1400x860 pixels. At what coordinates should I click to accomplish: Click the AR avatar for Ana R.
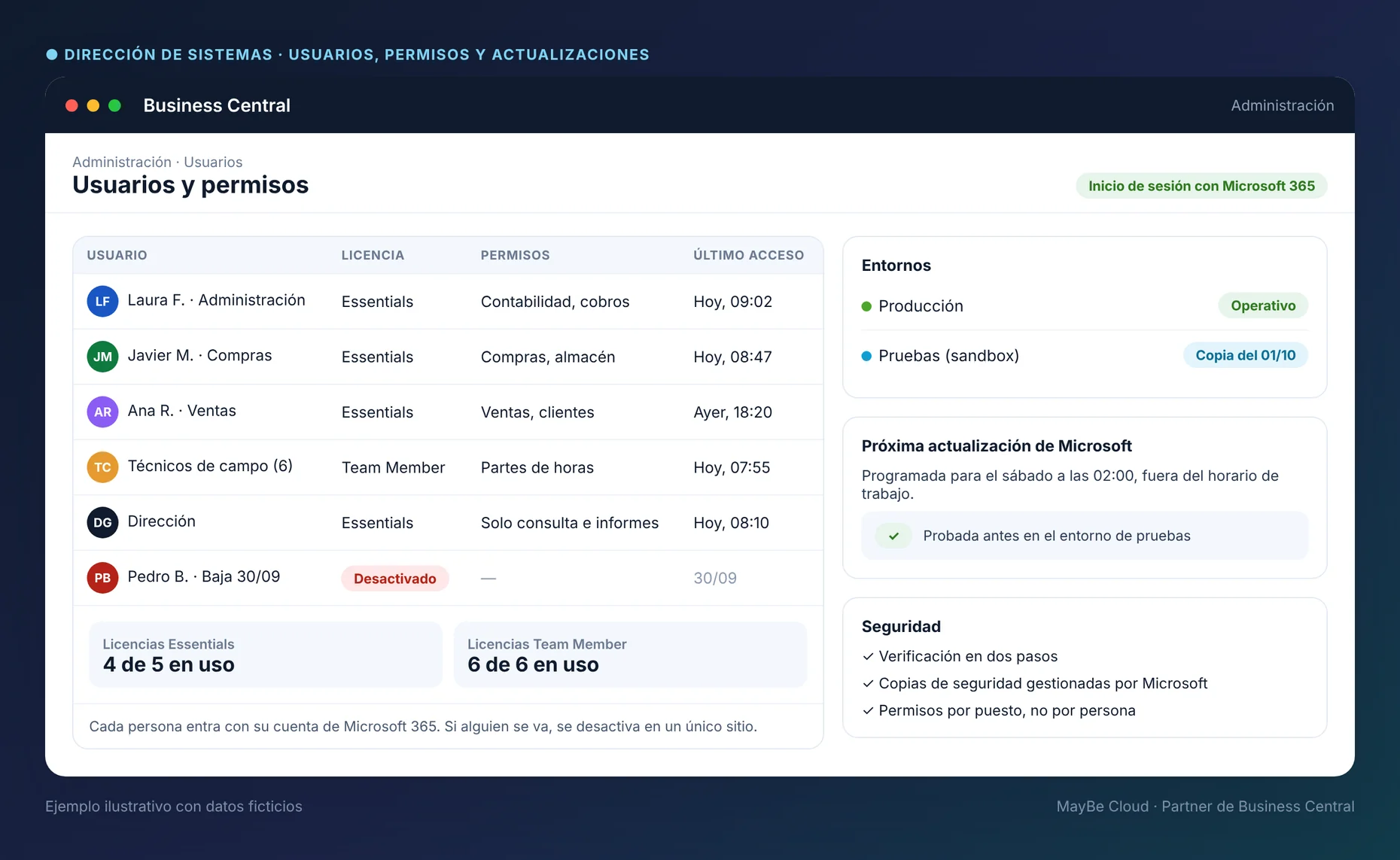pos(102,412)
